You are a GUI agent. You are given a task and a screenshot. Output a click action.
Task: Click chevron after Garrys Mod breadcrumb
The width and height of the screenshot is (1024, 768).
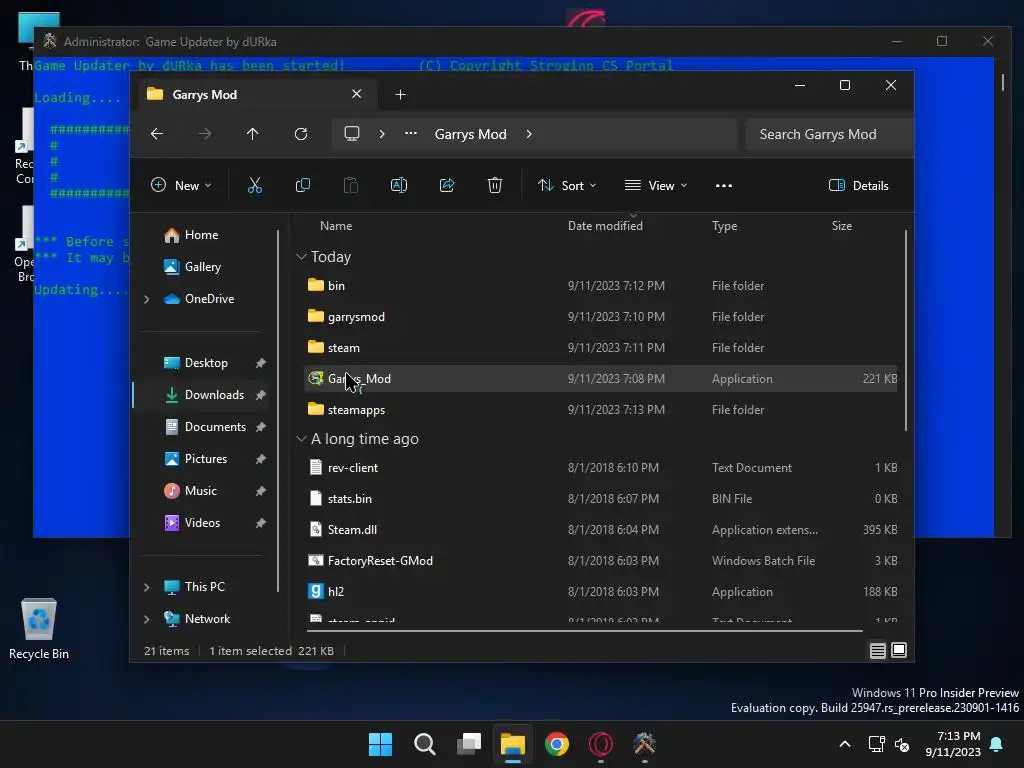tap(529, 134)
